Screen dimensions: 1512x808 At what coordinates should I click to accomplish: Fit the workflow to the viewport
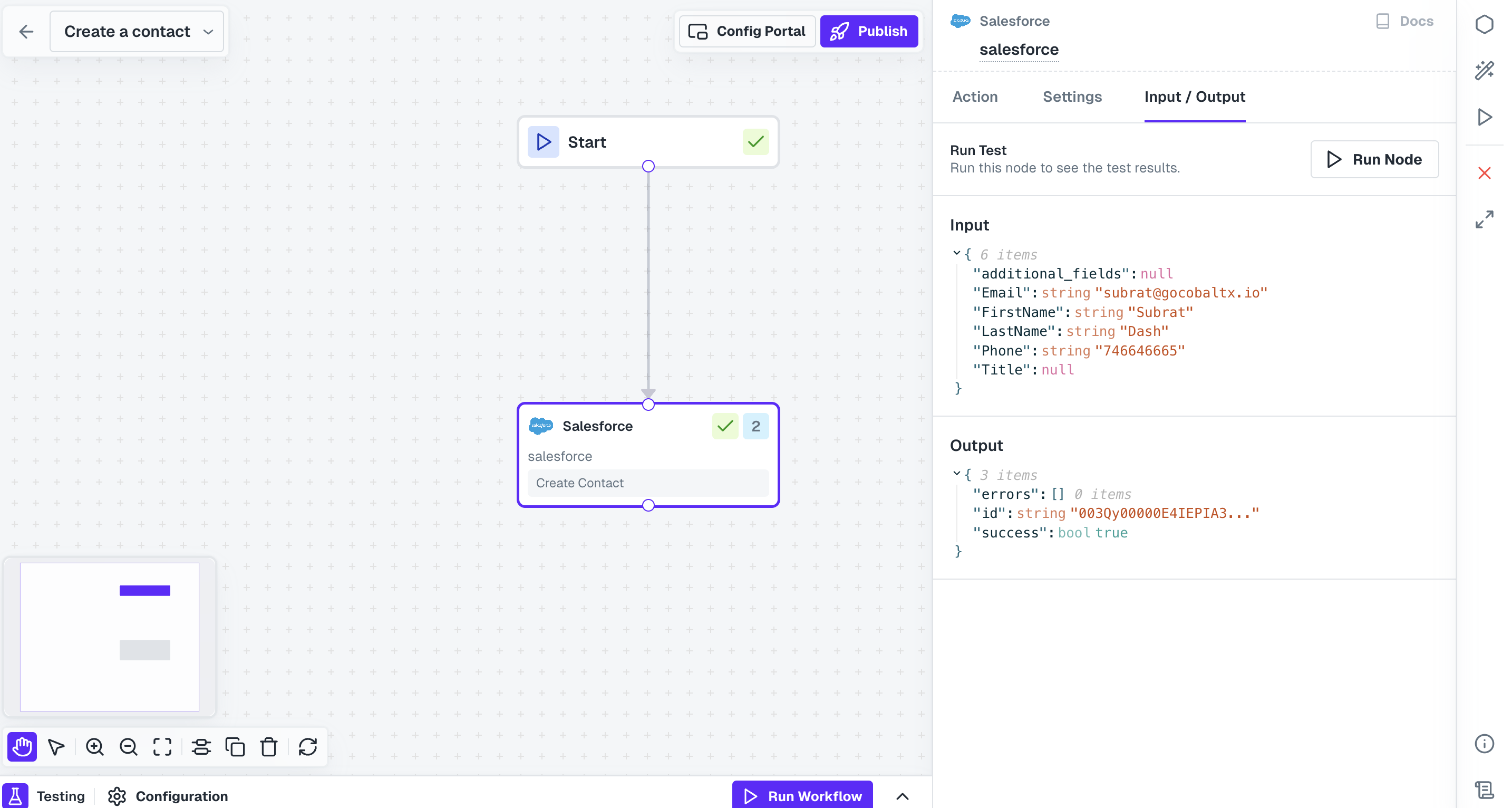click(162, 747)
